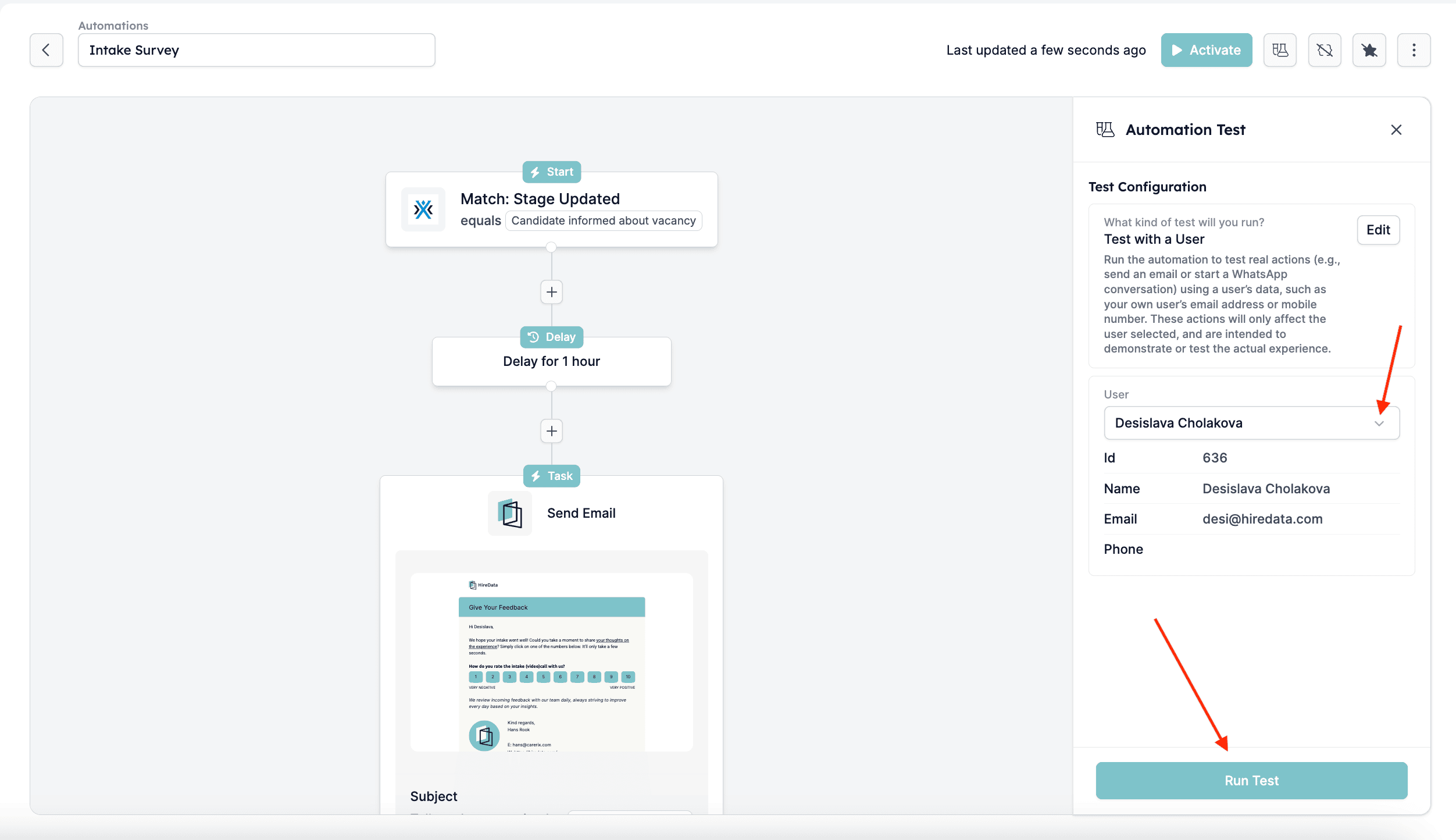
Task: Select the Delay for 1 hour node
Action: (551, 361)
